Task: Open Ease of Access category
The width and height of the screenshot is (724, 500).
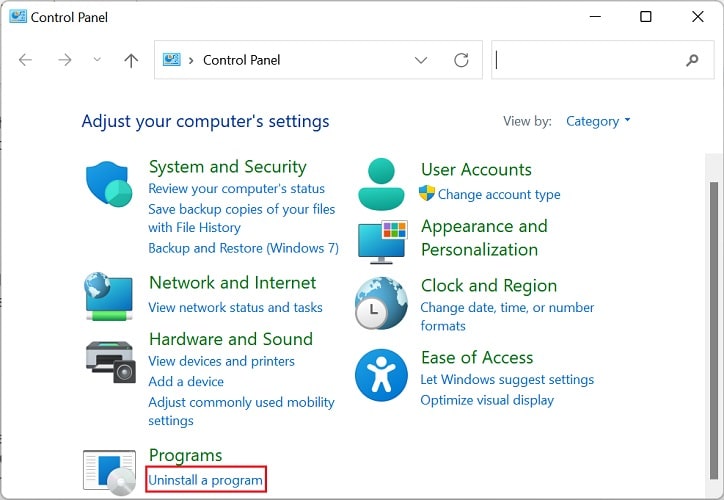Action: point(477,358)
